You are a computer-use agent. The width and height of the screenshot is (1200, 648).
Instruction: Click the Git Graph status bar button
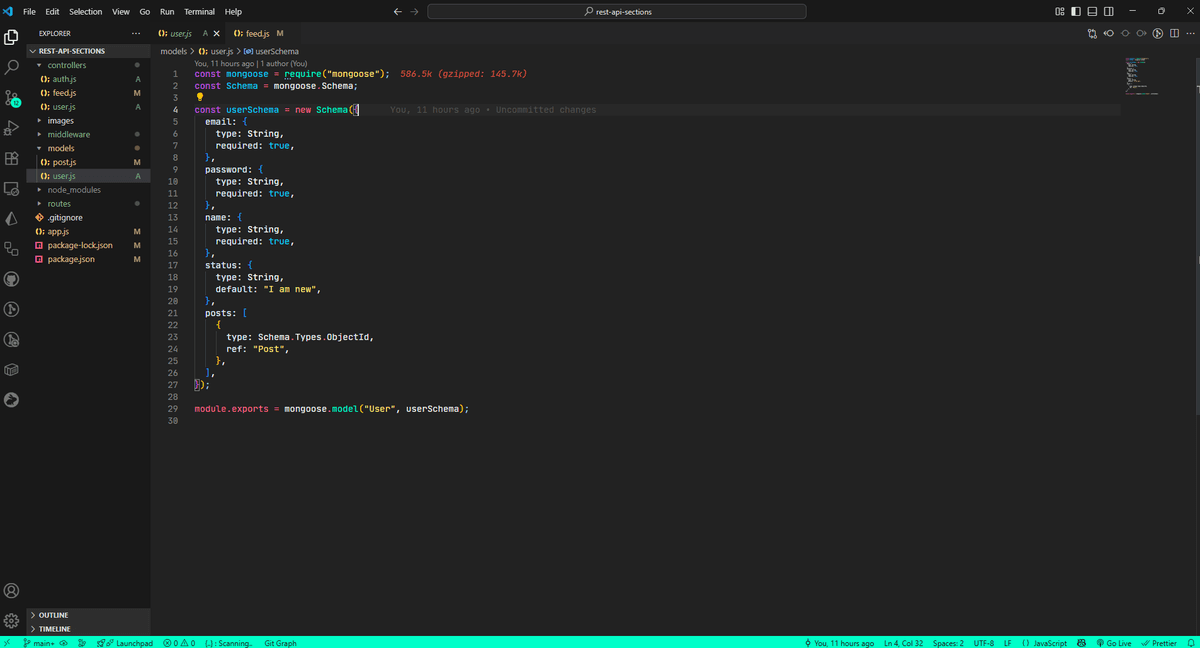[x=280, y=643]
